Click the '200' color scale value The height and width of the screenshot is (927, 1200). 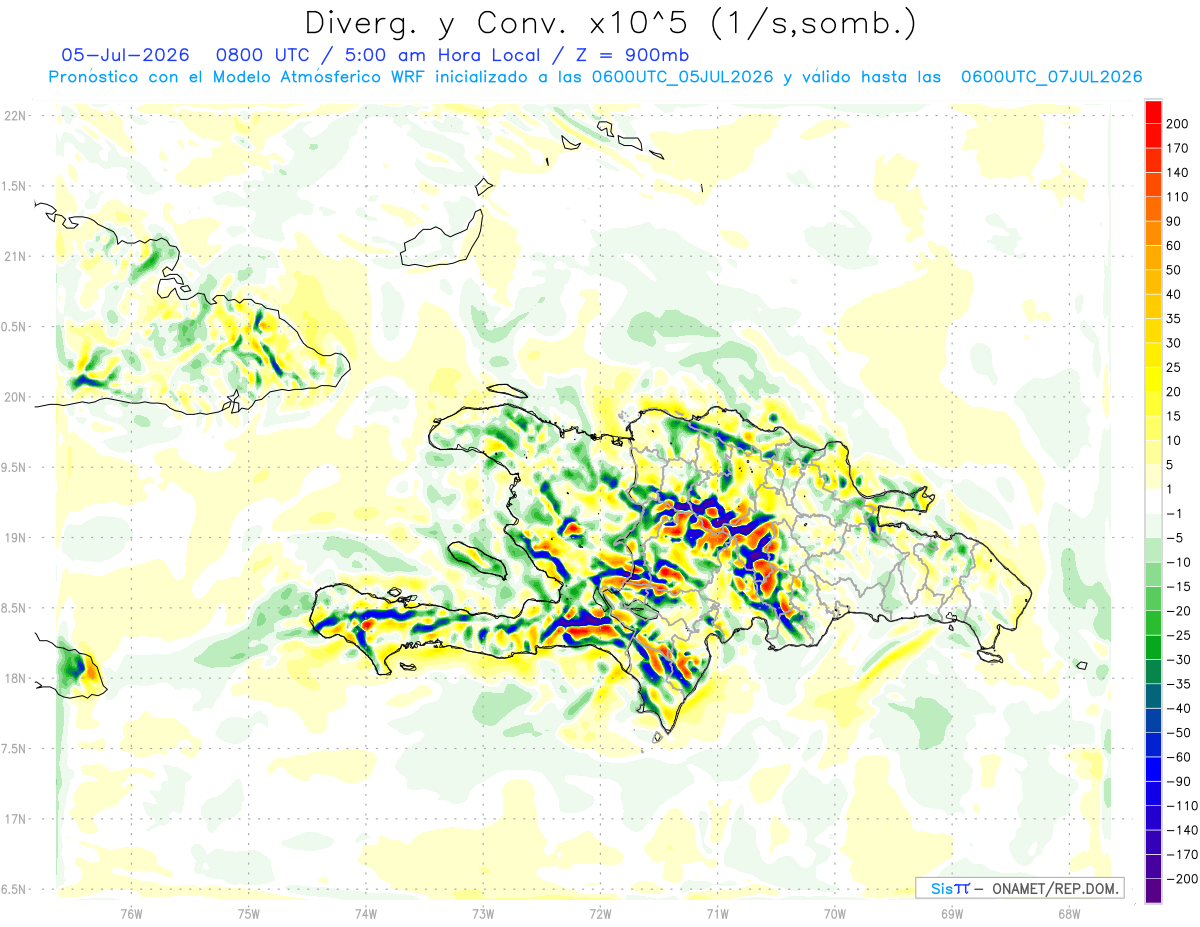coord(1179,124)
